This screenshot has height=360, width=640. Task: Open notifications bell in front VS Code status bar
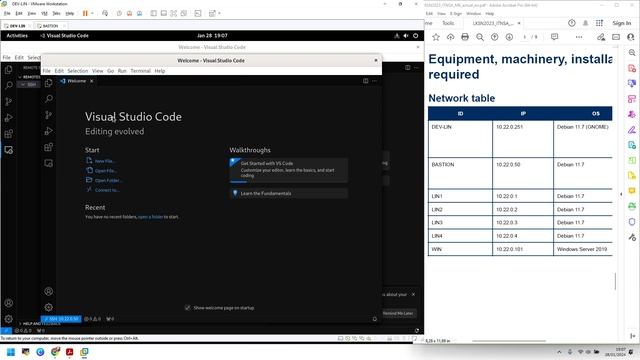click(375, 319)
